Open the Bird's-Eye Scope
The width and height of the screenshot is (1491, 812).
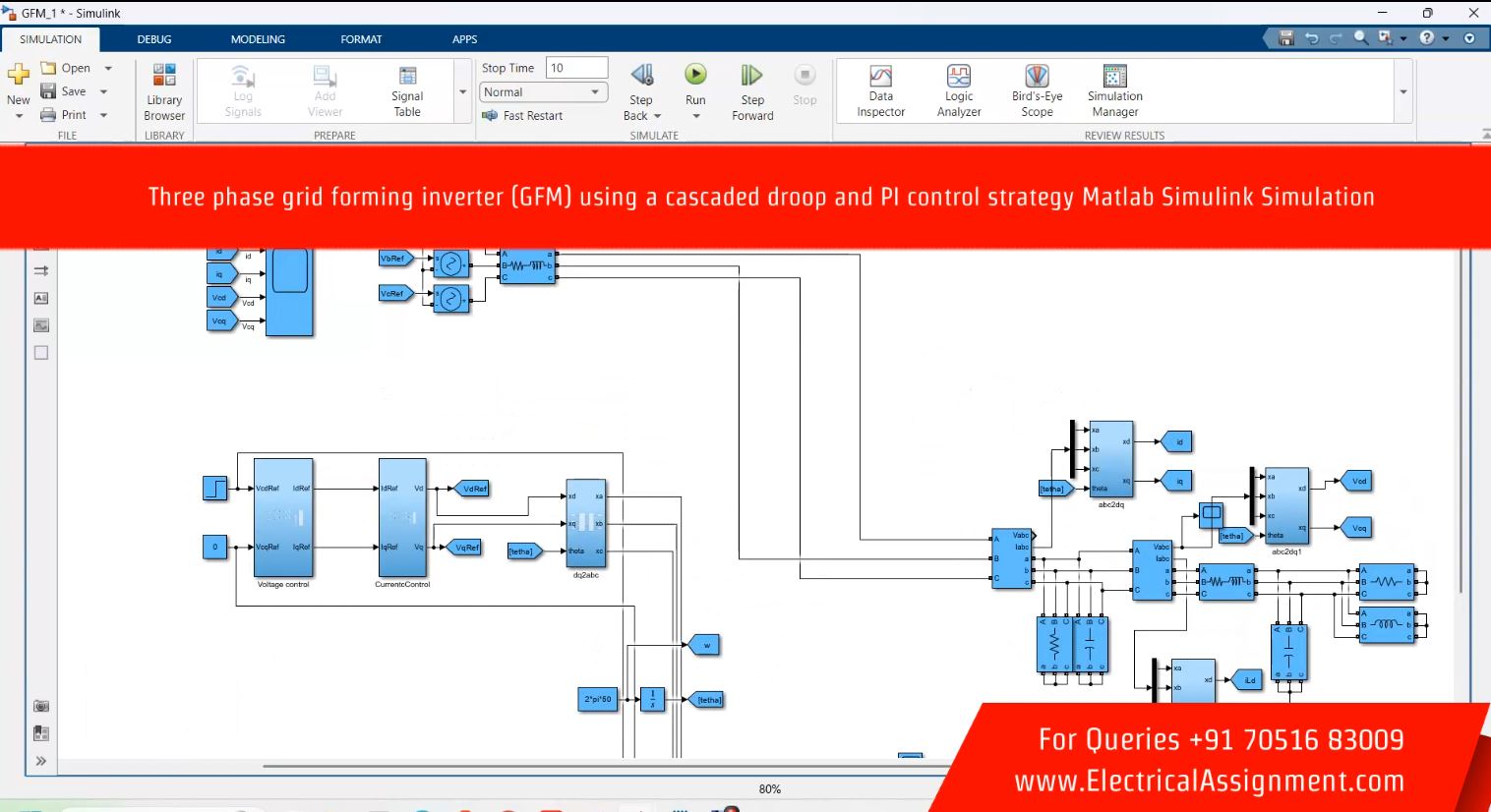[1037, 91]
